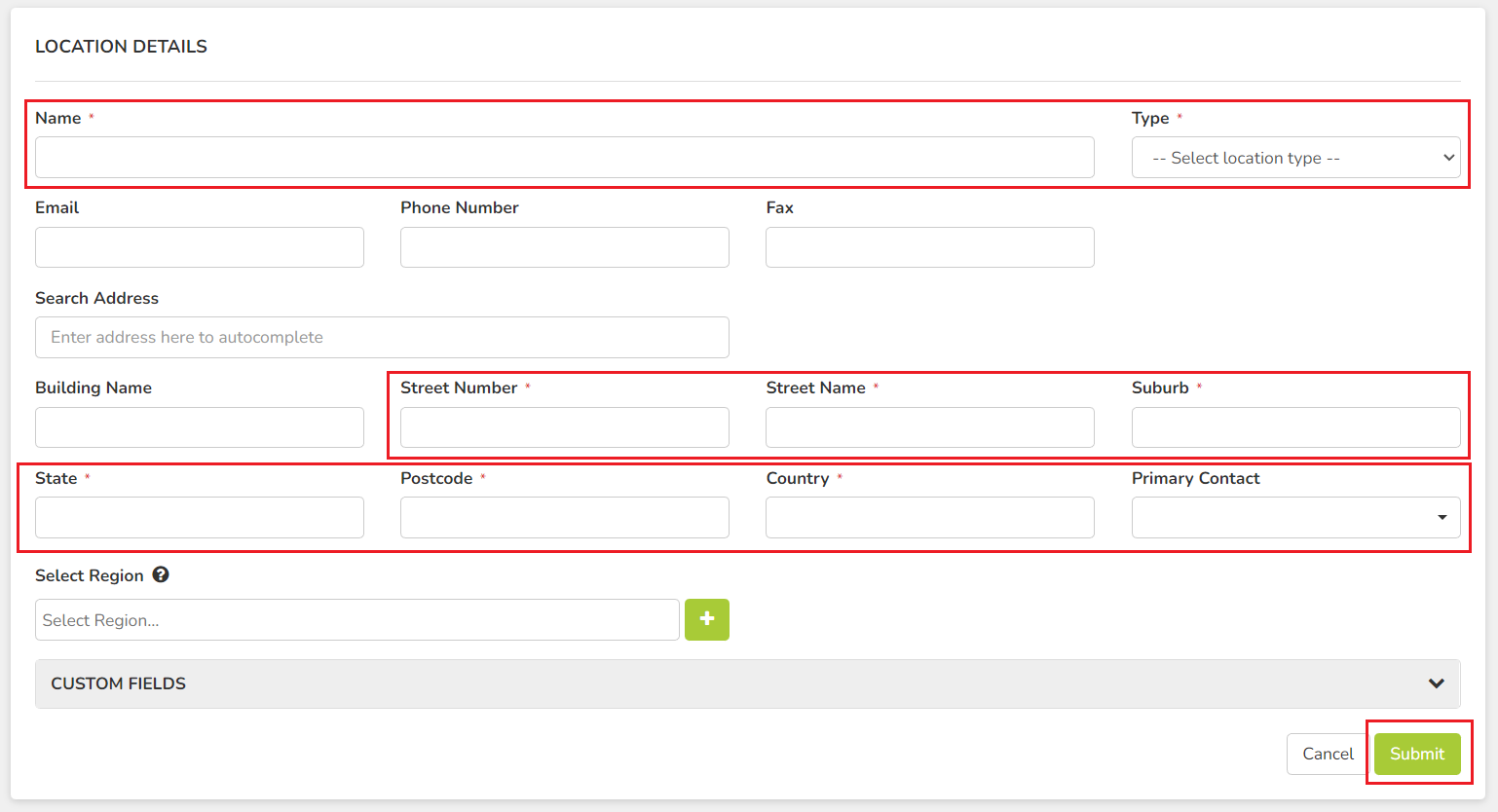Viewport: 1498px width, 812px height.
Task: Click the State input field
Action: pyautogui.click(x=200, y=517)
